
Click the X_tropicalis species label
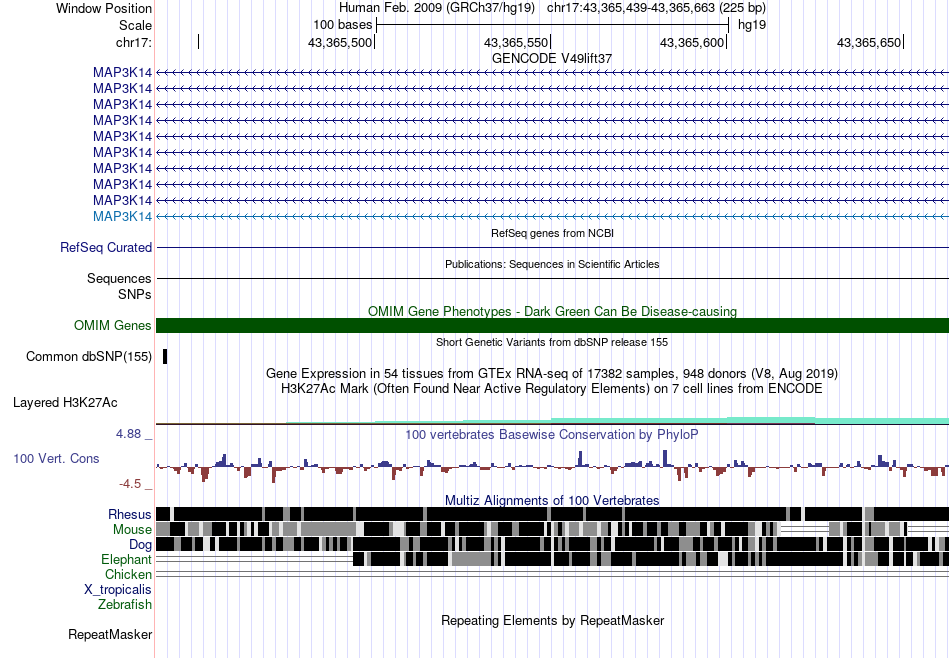coord(118,590)
